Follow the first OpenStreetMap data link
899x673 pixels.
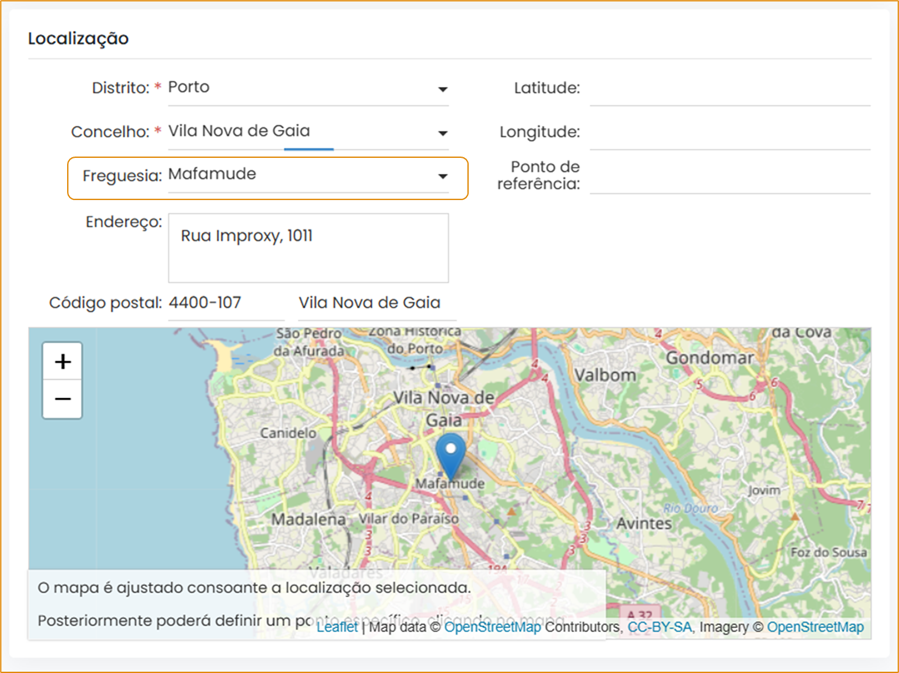tap(492, 627)
